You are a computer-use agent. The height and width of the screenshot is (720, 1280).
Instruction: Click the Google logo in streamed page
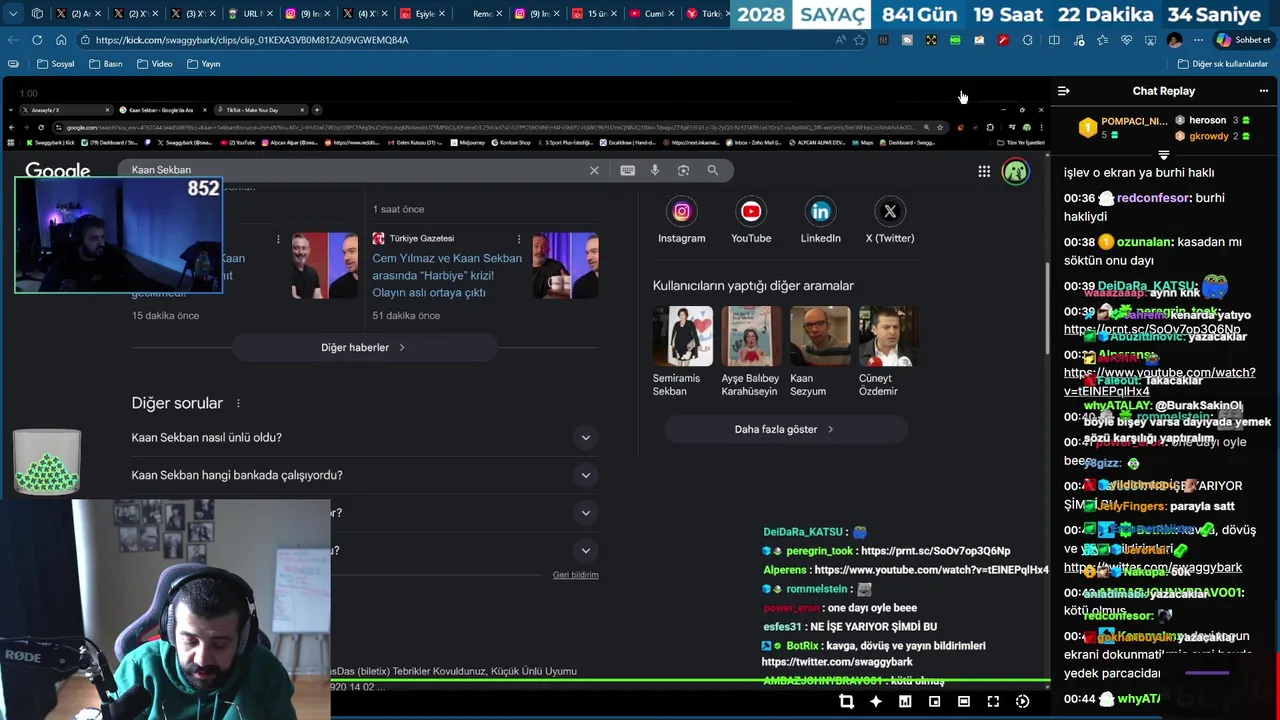(58, 171)
